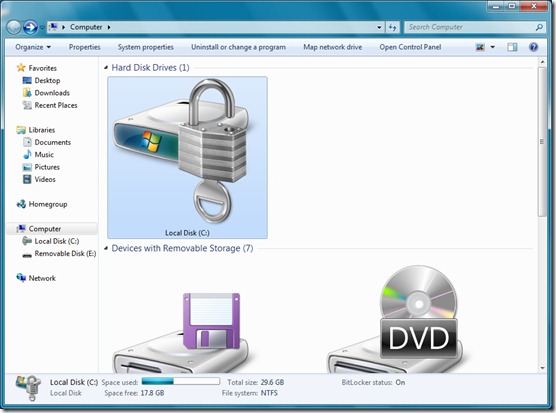Open the Pictures library

(47, 167)
